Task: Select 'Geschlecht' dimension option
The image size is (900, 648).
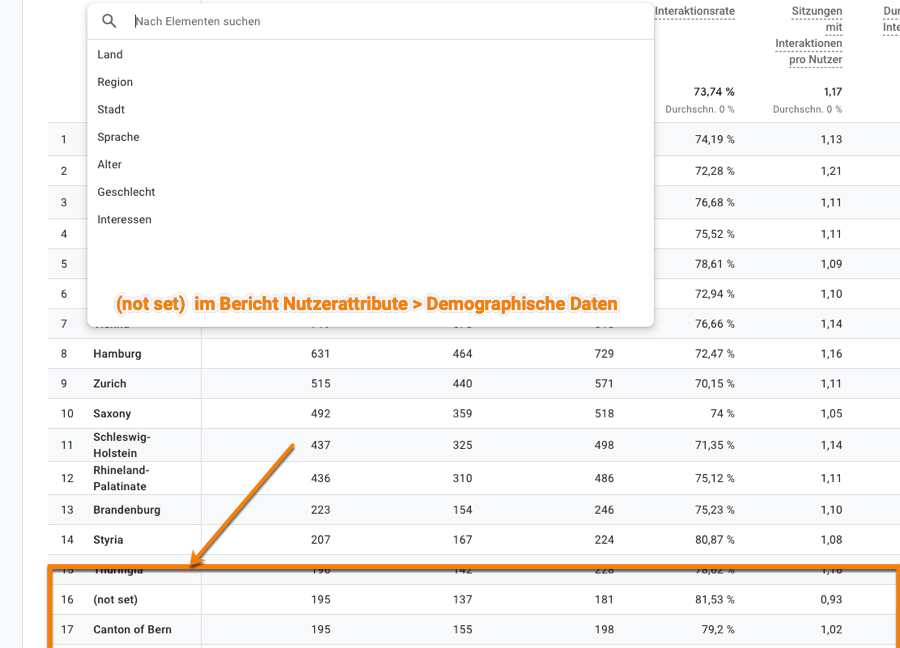Action: [x=126, y=192]
